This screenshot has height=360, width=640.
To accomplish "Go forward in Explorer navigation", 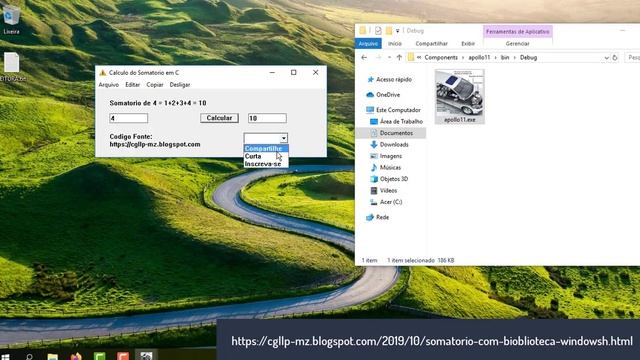I will coord(378,58).
